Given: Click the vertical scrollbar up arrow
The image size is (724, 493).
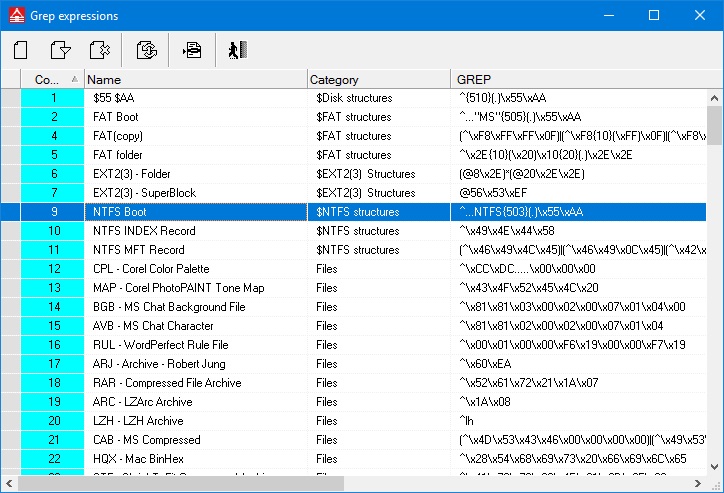Looking at the screenshot, I should [x=714, y=98].
